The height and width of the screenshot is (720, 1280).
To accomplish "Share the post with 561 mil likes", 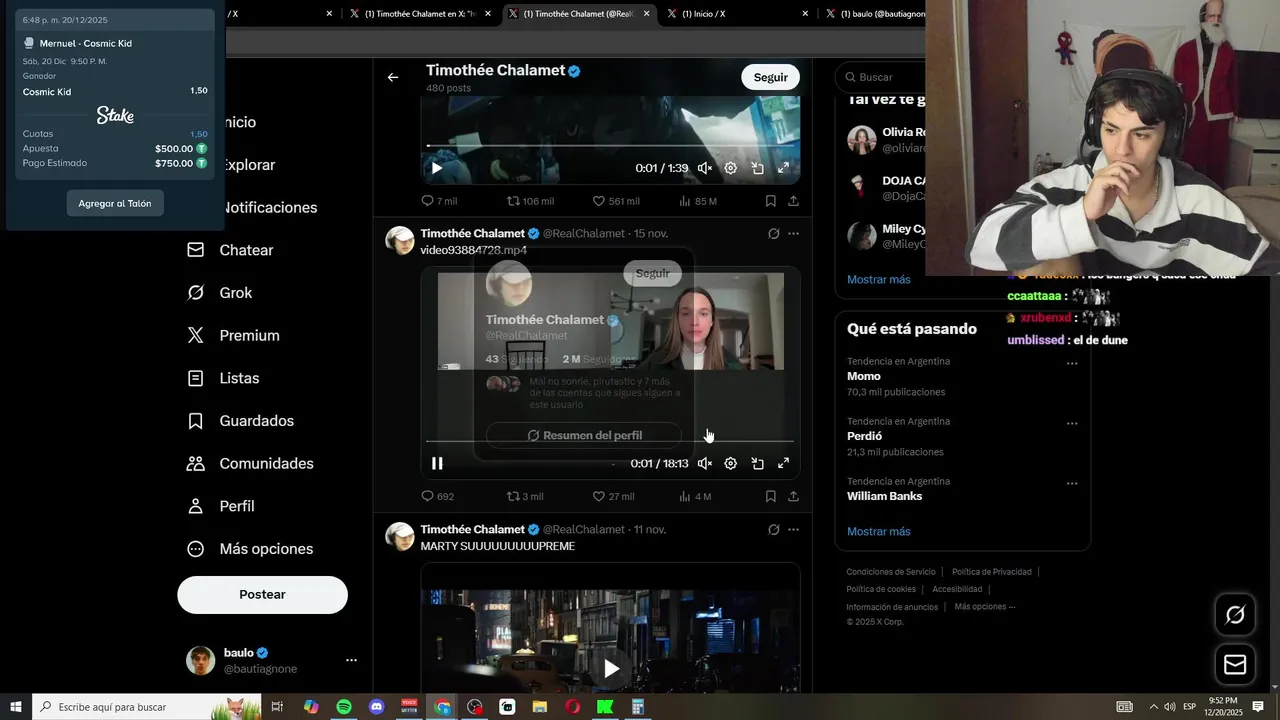I will coord(793,201).
